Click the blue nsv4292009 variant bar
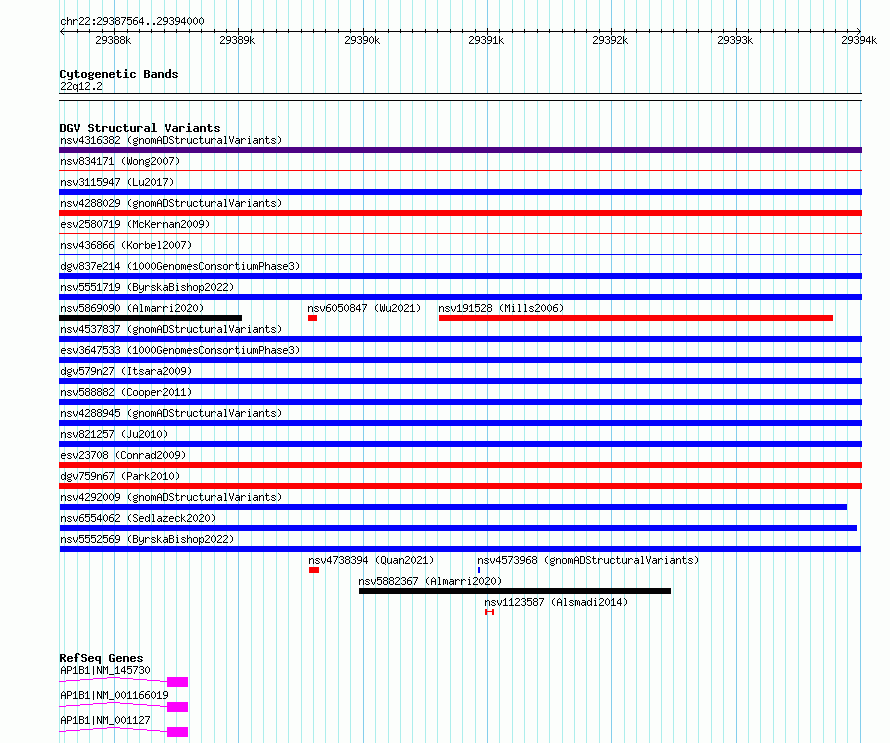 click(x=453, y=507)
